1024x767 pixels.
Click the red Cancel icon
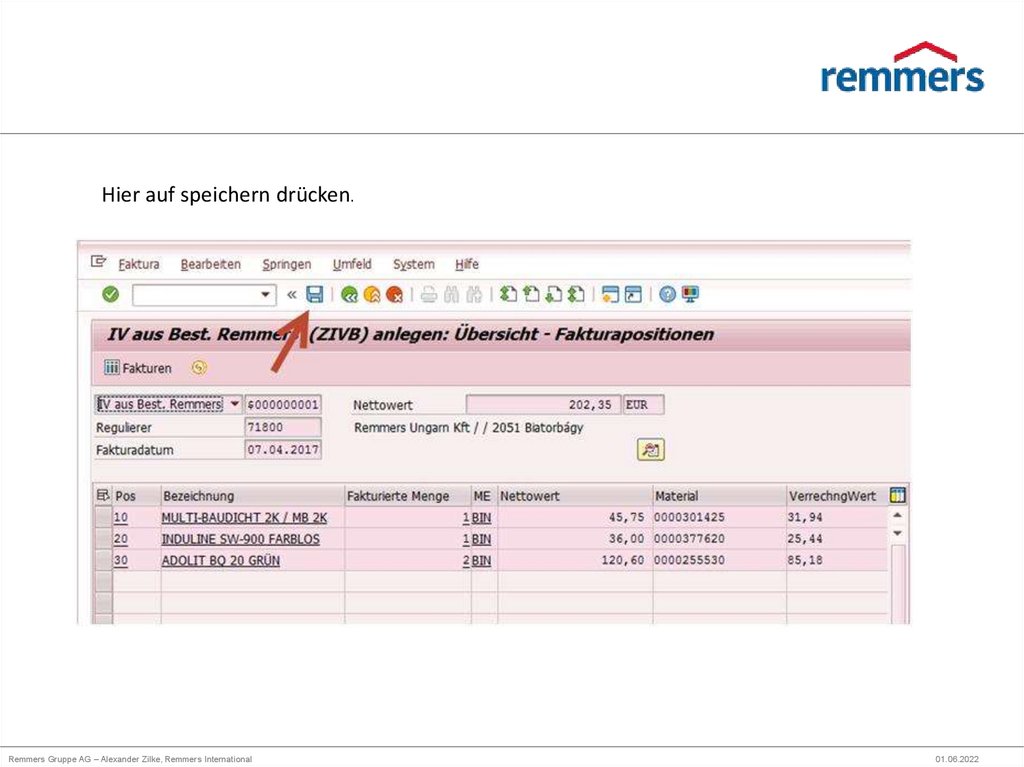(394, 295)
